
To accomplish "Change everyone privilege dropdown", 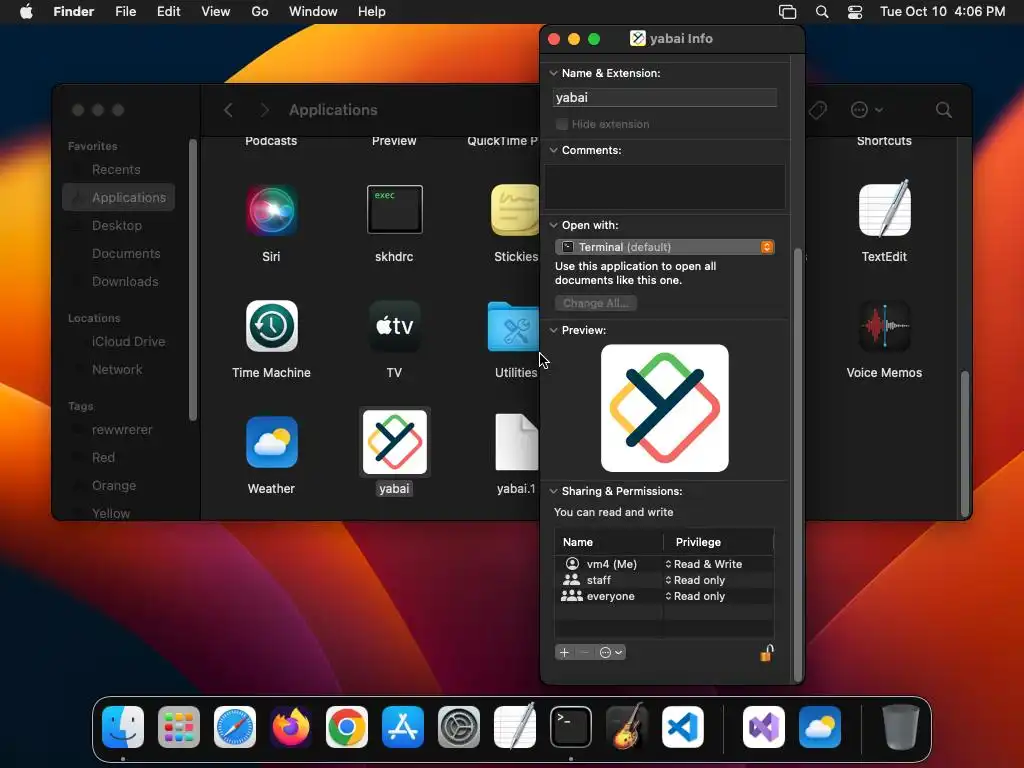I will tap(696, 596).
